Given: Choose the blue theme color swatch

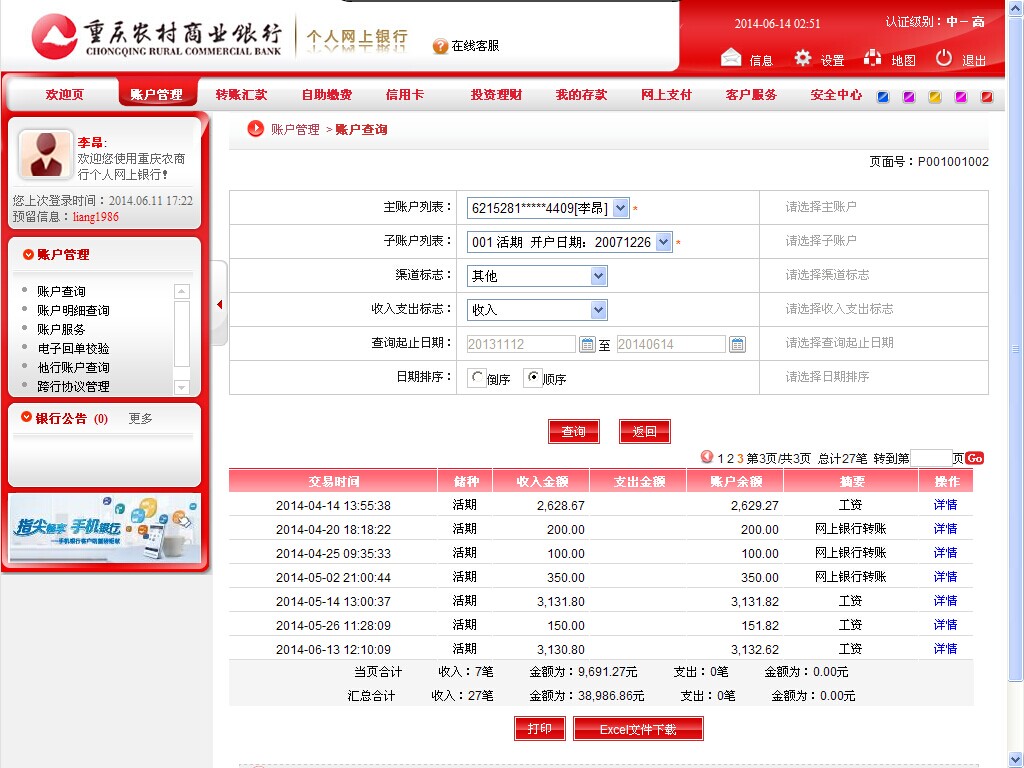Looking at the screenshot, I should 883,97.
